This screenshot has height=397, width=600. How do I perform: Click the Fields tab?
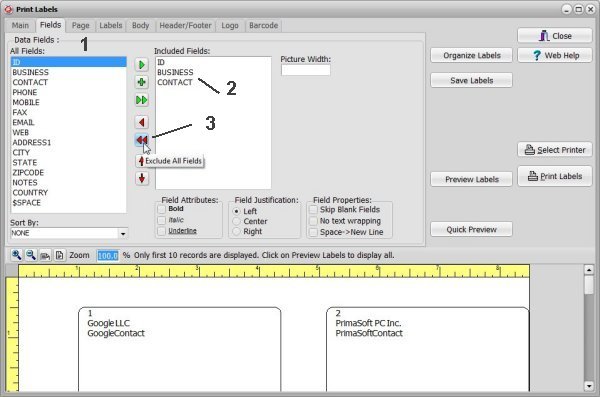coord(51,25)
